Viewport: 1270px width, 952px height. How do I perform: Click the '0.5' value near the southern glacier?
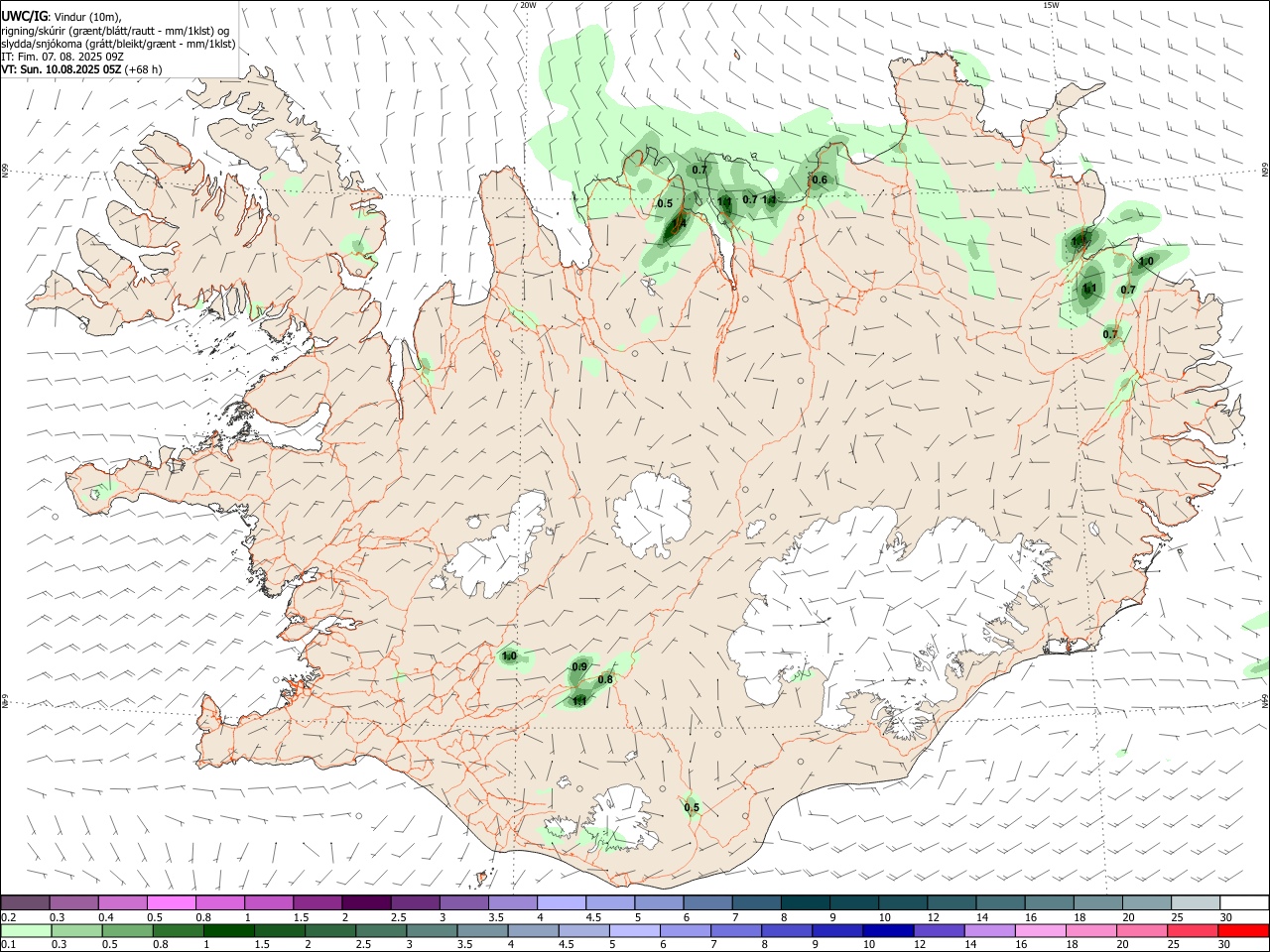tap(692, 807)
